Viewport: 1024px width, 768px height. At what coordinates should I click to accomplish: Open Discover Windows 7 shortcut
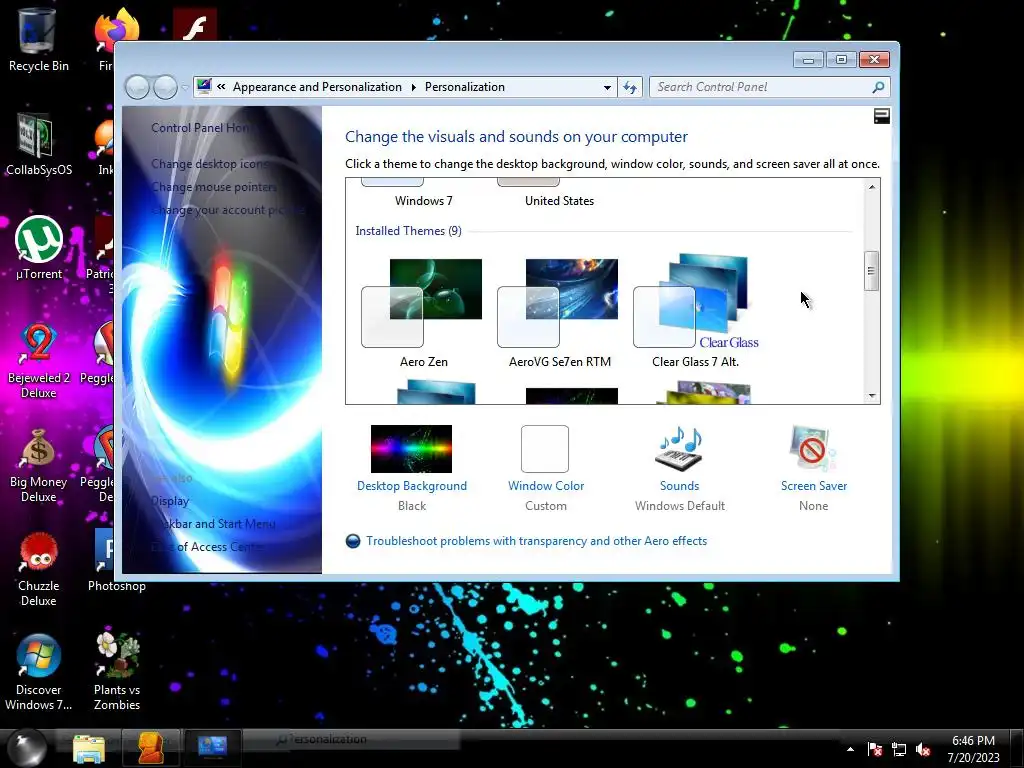(x=38, y=673)
